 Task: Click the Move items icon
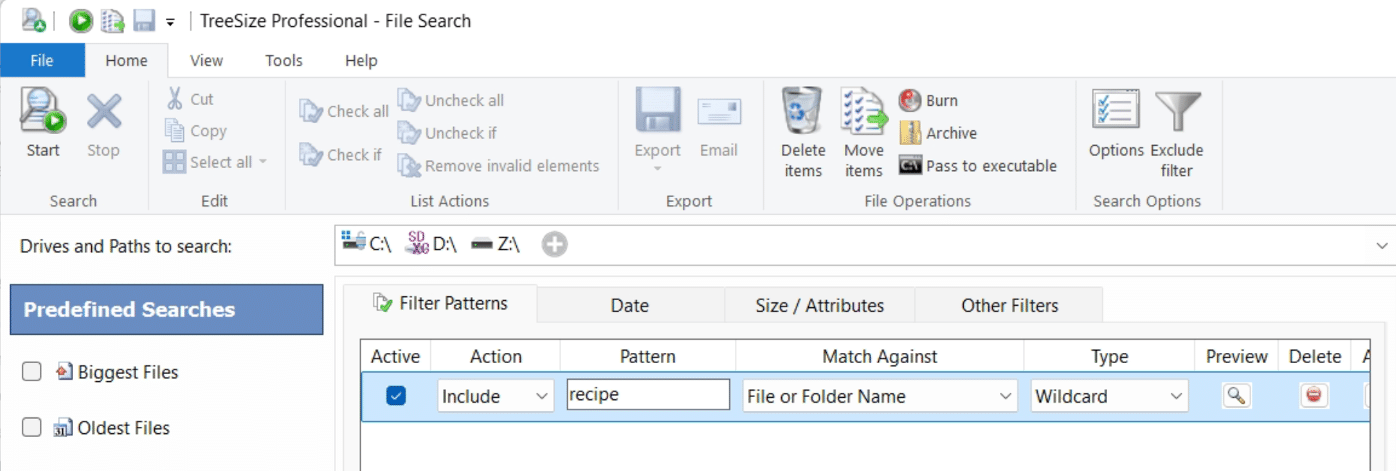863,112
